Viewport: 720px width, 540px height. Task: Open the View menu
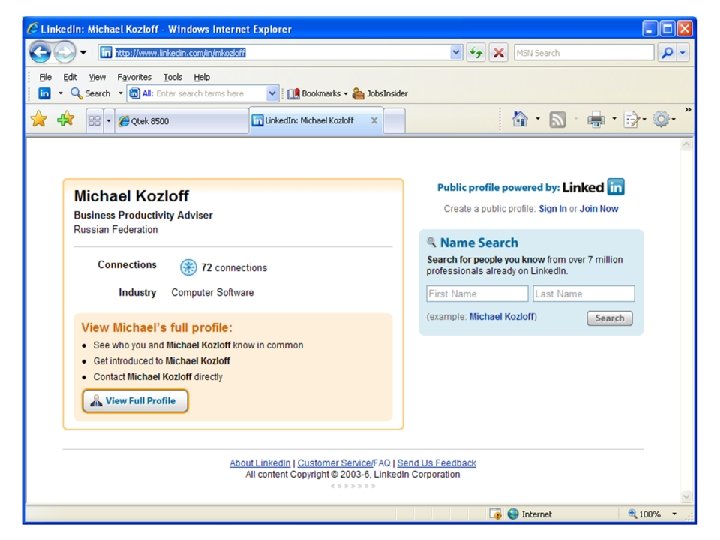(97, 77)
